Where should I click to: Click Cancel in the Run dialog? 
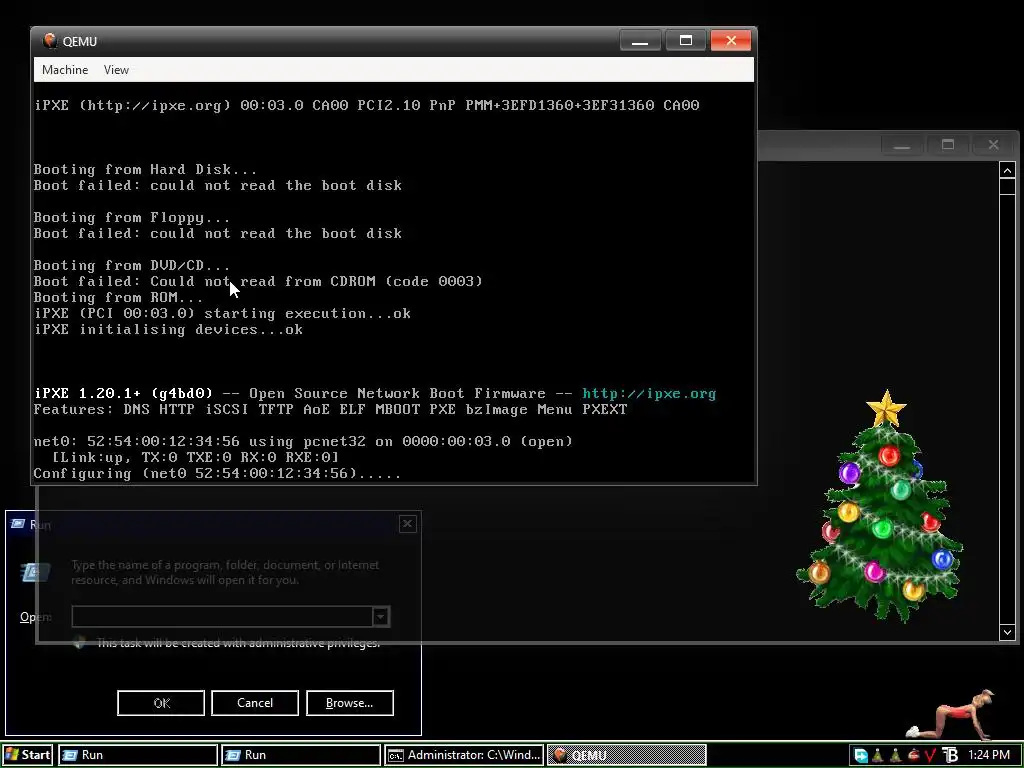(255, 703)
